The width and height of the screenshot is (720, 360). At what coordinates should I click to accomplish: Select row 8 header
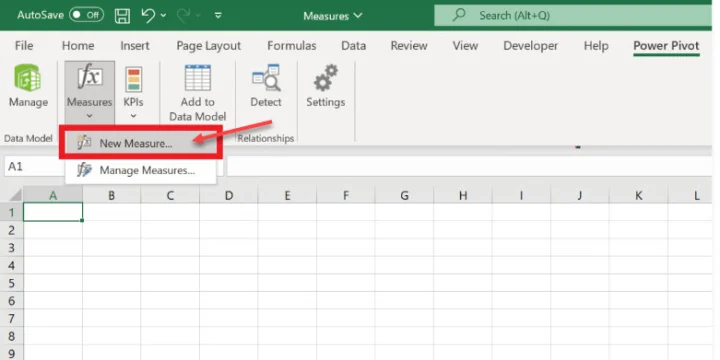11,336
